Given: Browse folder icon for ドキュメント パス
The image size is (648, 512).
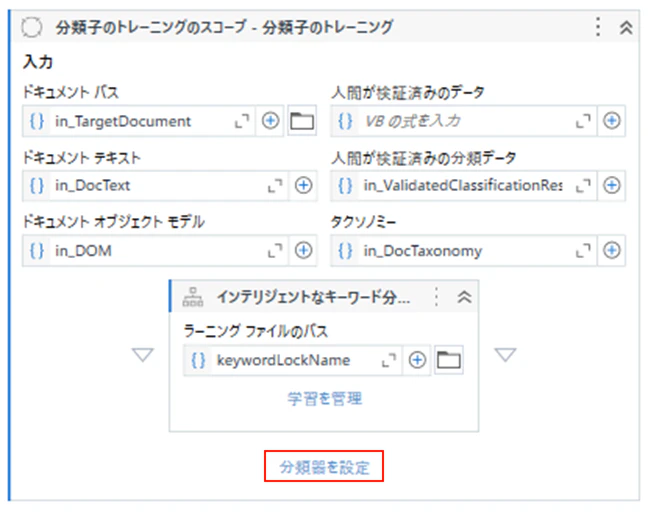Looking at the screenshot, I should 302,121.
